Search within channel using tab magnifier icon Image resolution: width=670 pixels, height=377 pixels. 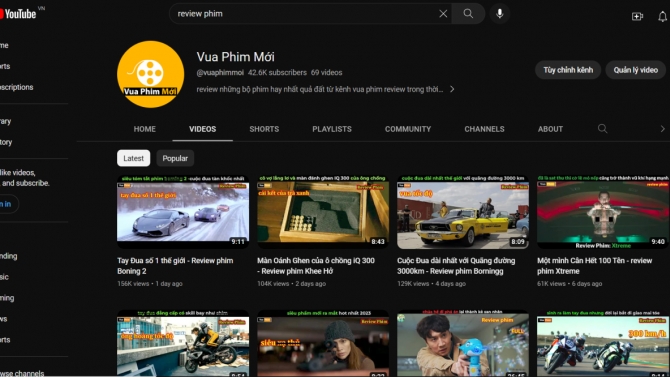click(x=602, y=129)
